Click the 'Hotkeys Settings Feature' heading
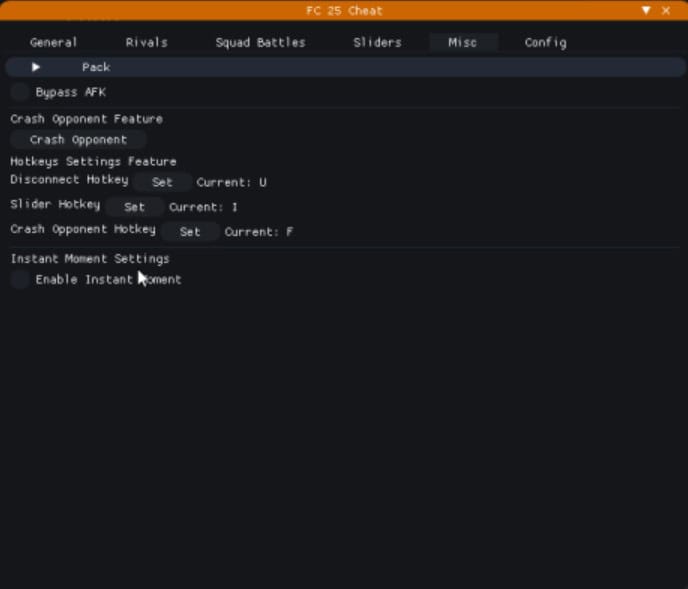688x589 pixels. pyautogui.click(x=93, y=162)
